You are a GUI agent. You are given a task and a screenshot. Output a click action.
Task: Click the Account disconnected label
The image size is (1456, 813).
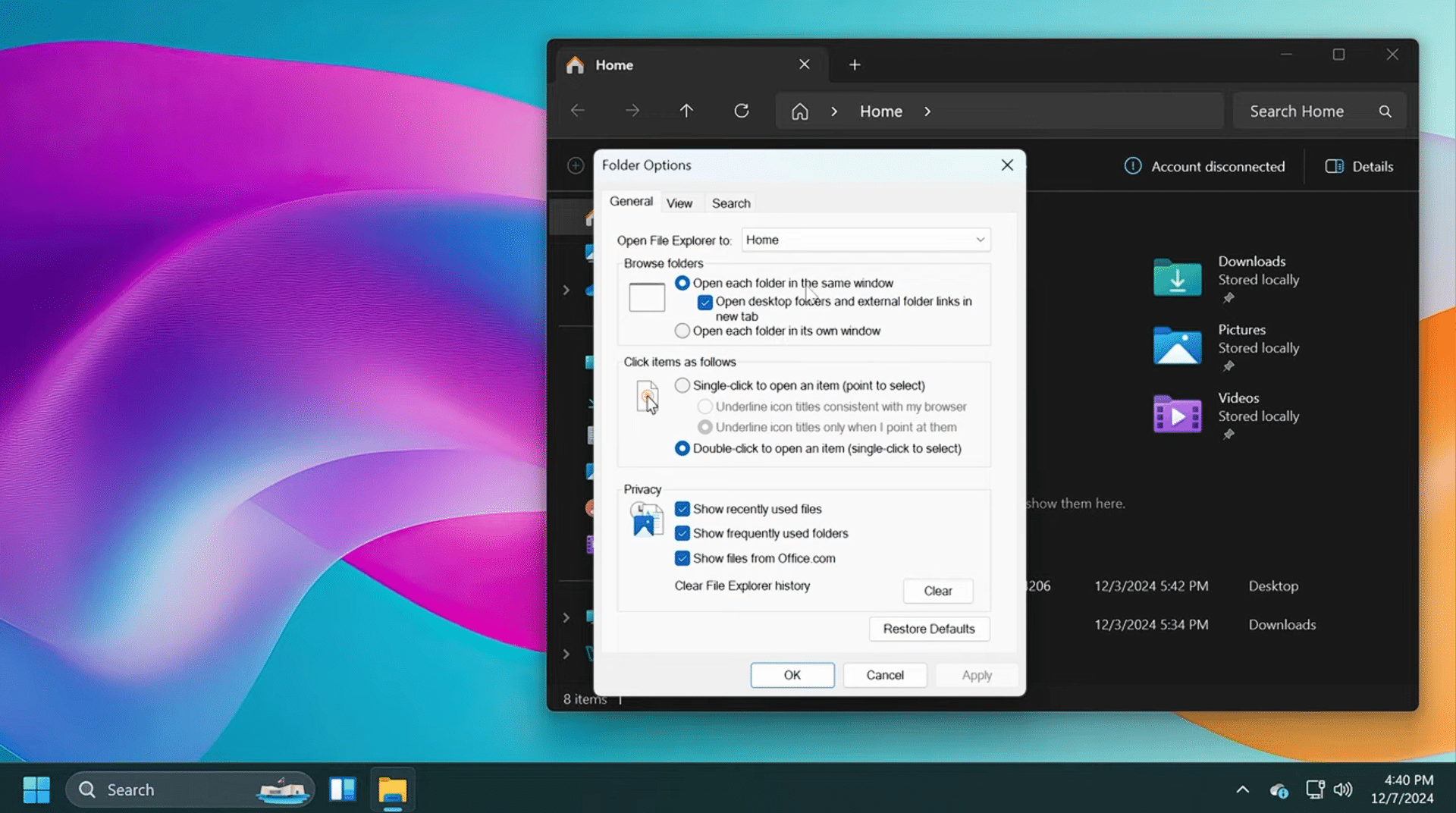1218,166
